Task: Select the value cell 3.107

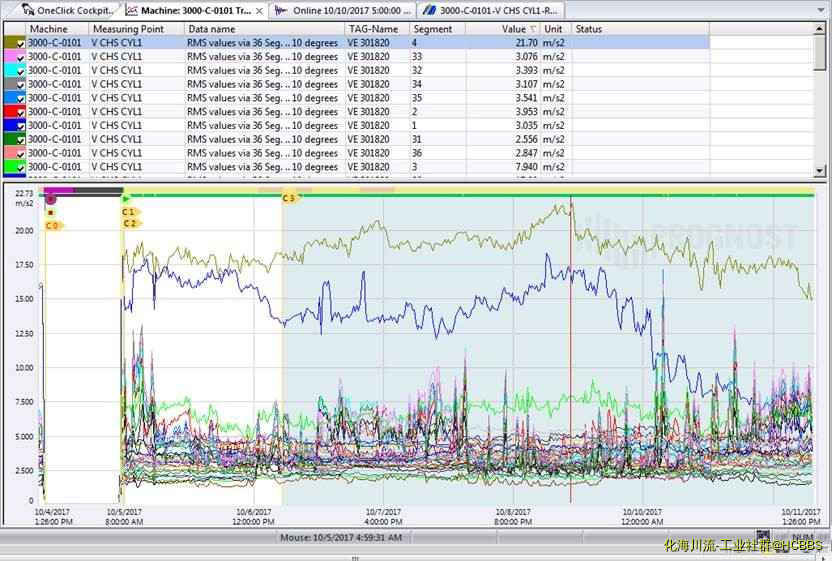Action: point(502,84)
